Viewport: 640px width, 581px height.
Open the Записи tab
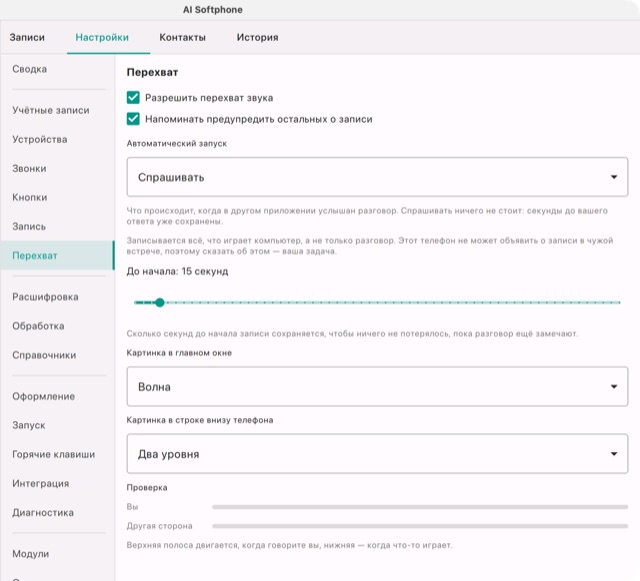(27, 37)
